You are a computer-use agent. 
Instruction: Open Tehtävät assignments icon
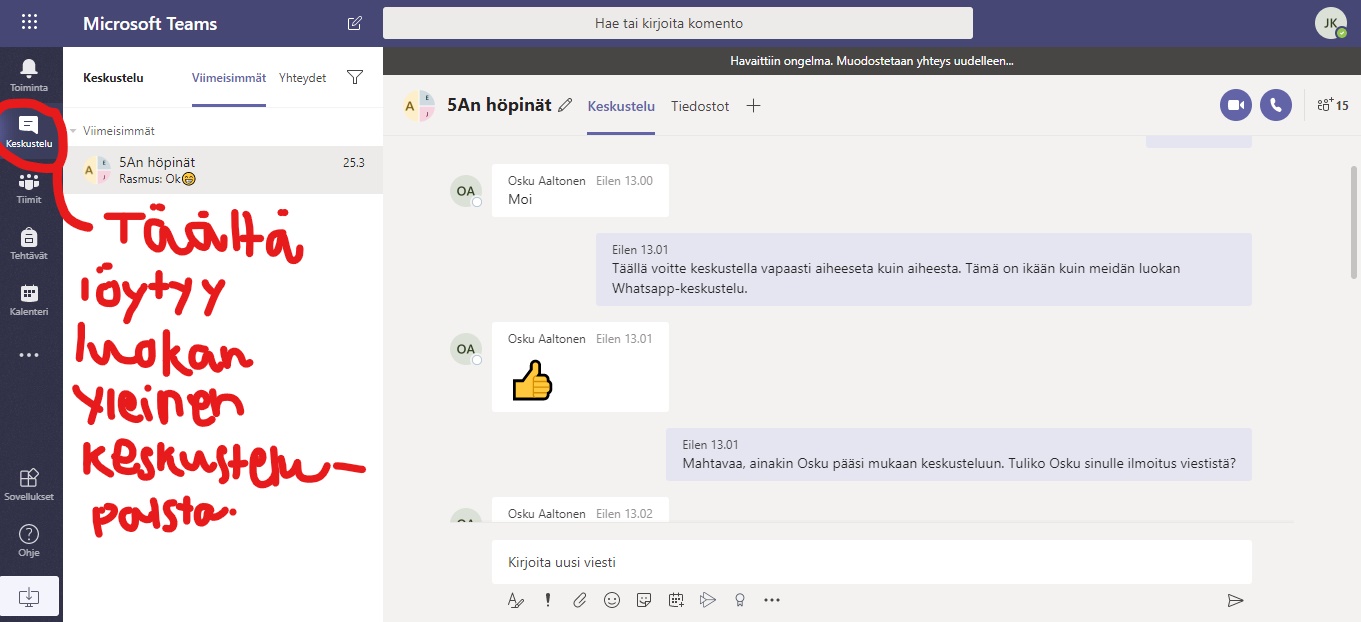(29, 243)
